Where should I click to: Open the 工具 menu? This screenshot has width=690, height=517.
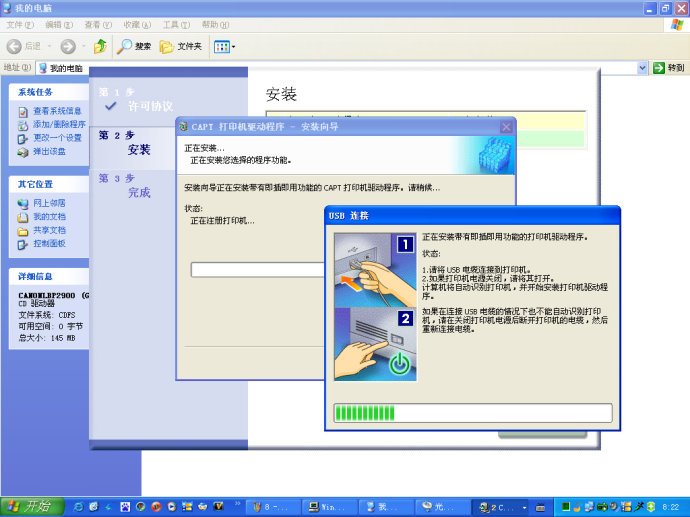click(176, 24)
